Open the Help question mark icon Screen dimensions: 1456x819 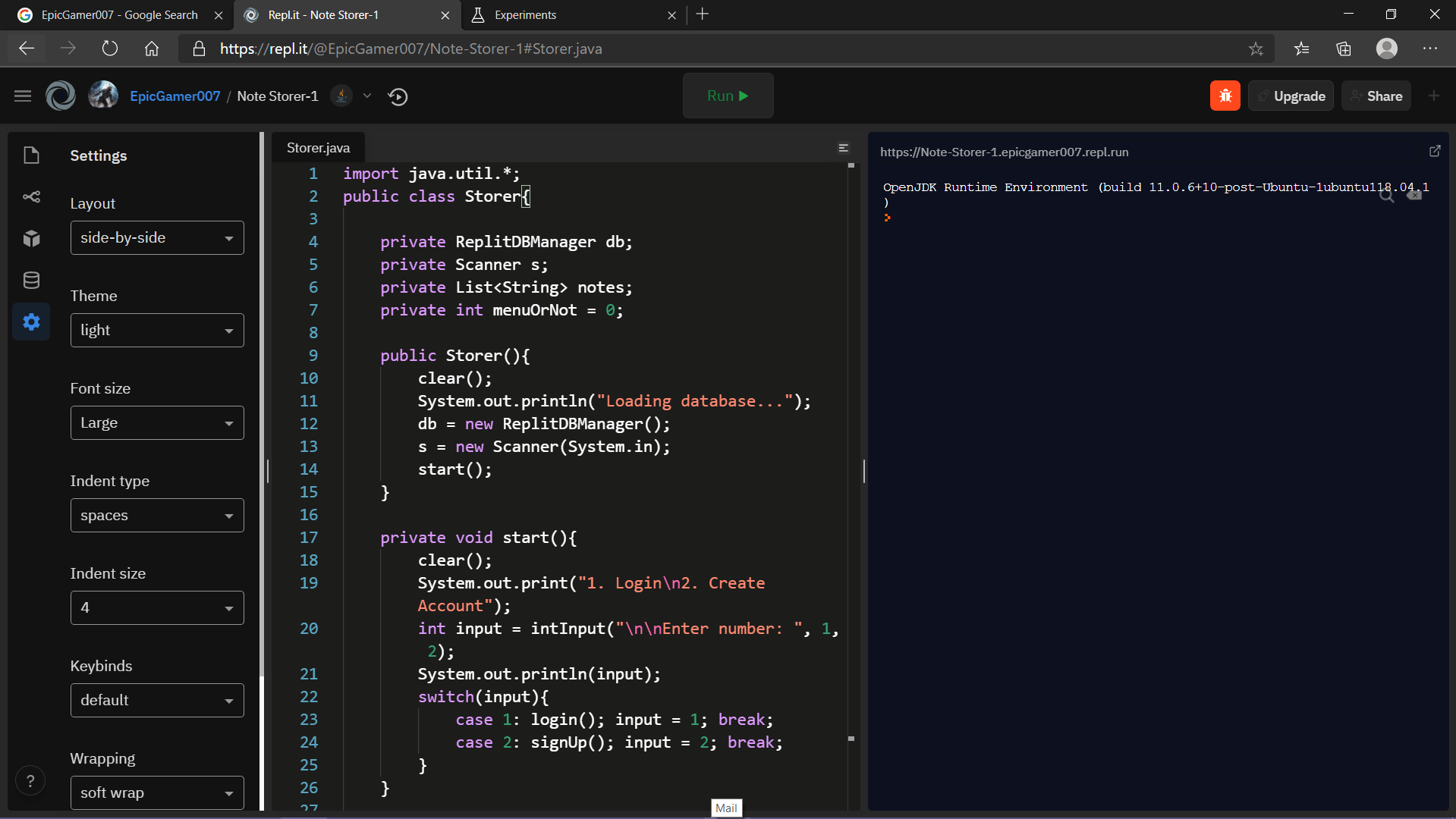tap(30, 781)
